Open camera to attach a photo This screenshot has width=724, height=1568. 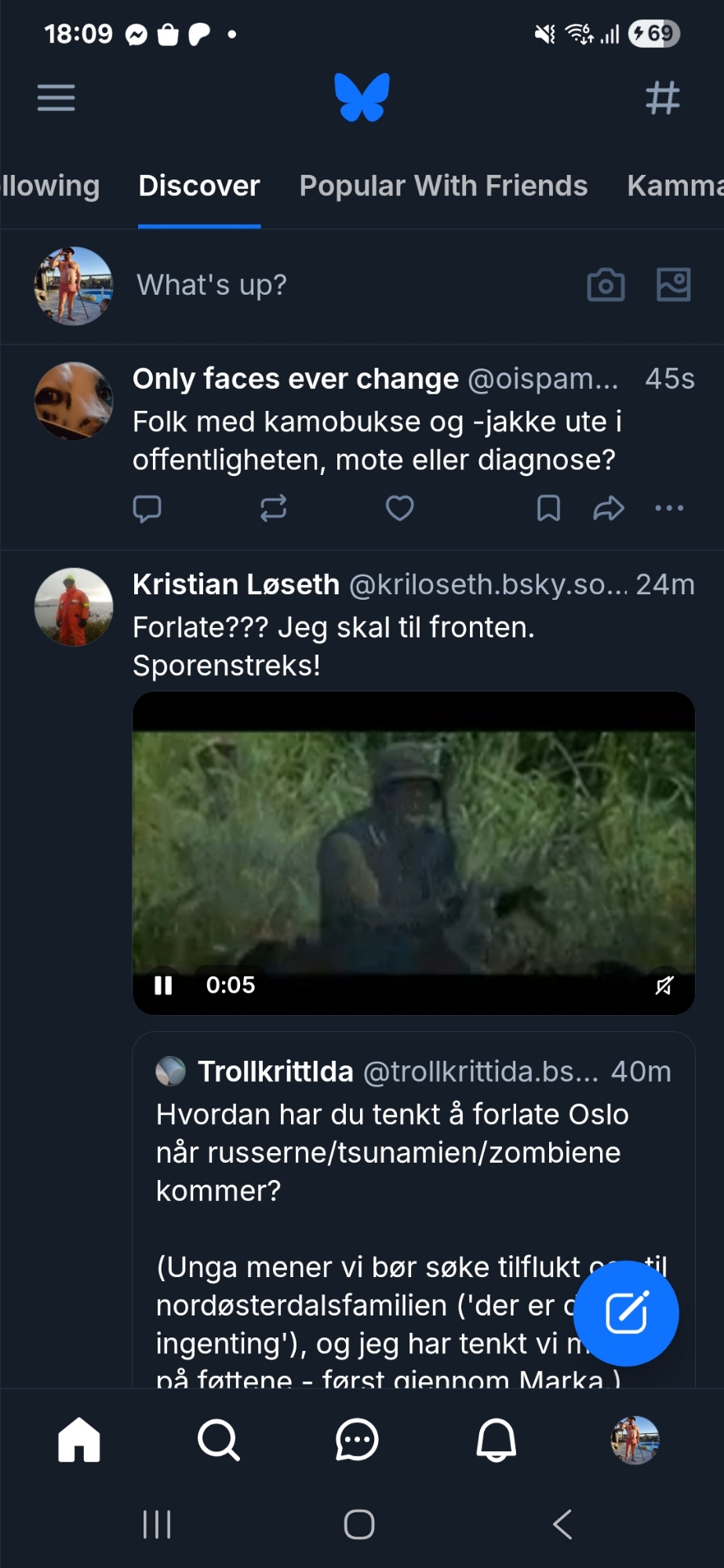pyautogui.click(x=606, y=285)
